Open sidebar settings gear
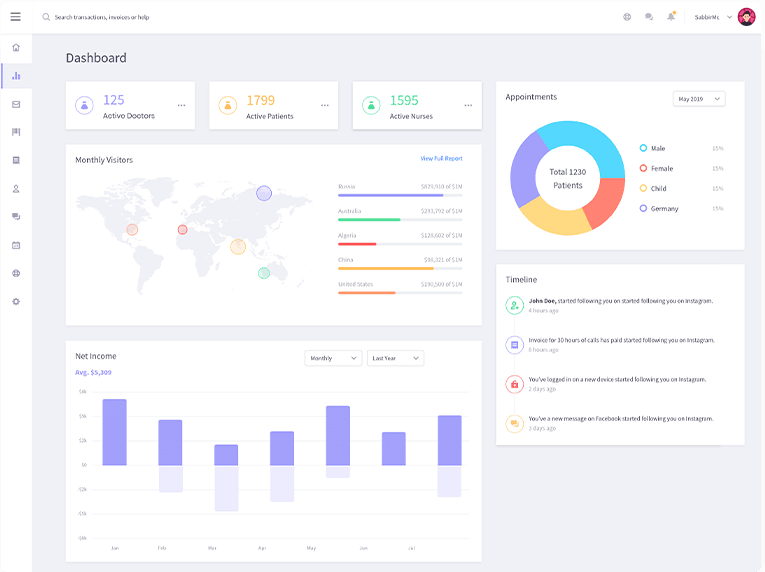This screenshot has height=572, width=765. pos(16,301)
